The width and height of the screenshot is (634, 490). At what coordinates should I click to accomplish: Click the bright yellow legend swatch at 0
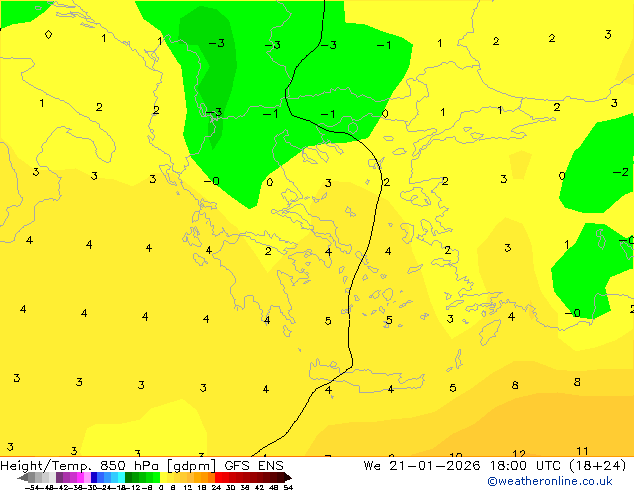point(163,477)
